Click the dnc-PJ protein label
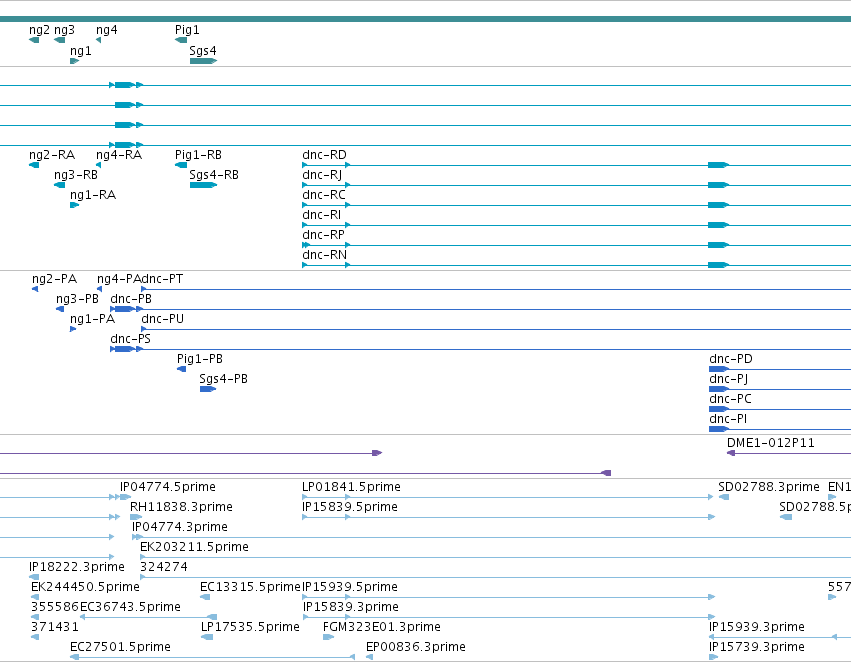Screen dimensions: 851x662 tap(728, 380)
